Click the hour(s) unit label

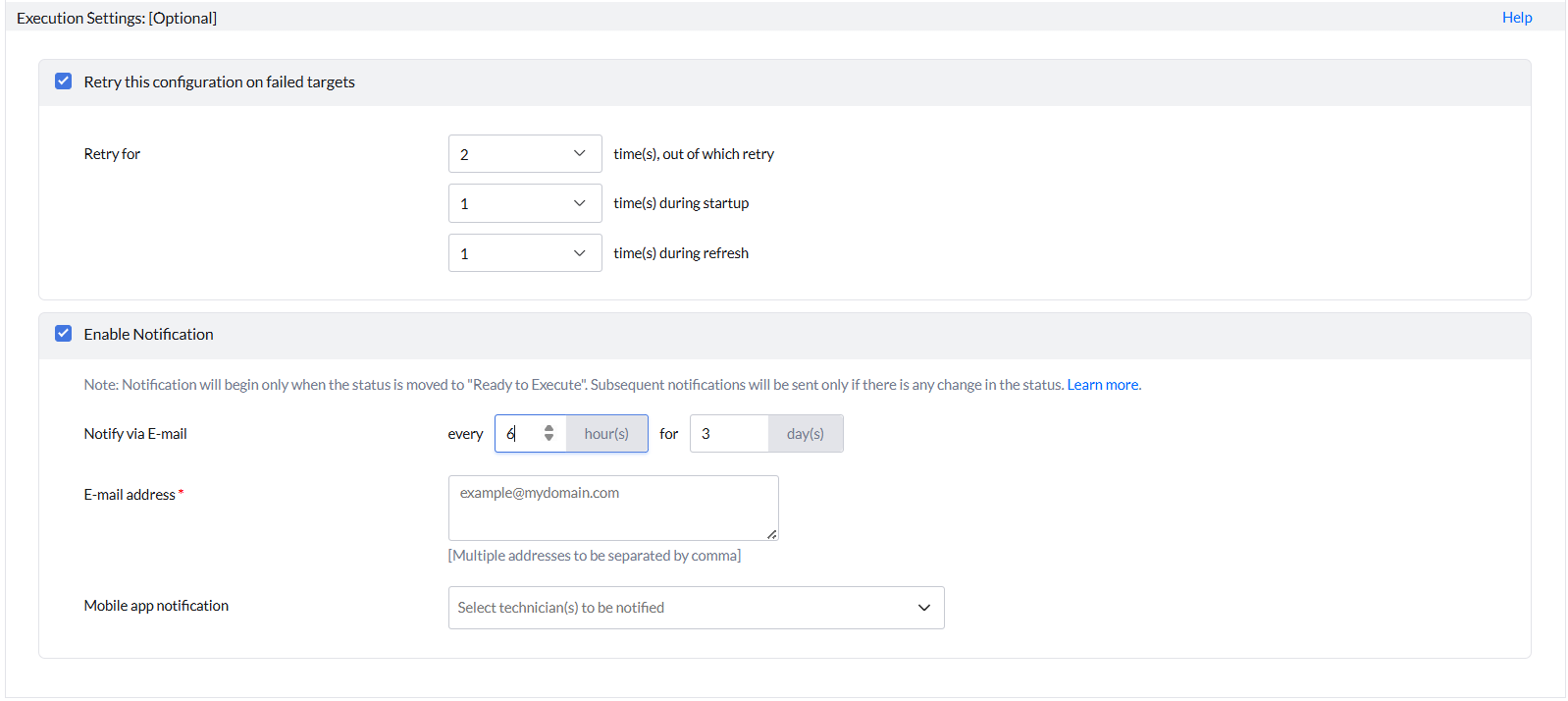tap(606, 434)
